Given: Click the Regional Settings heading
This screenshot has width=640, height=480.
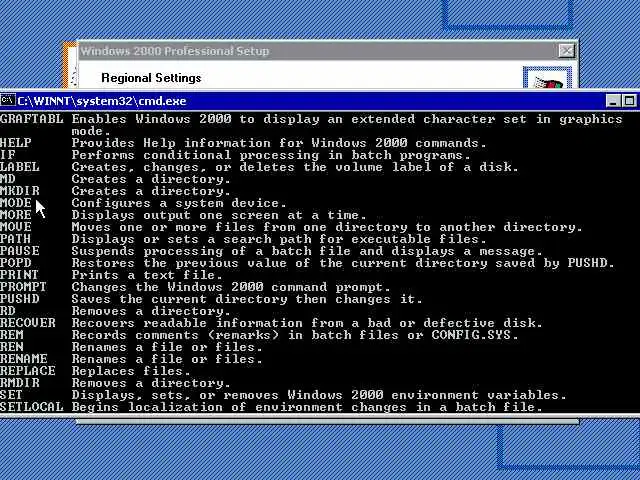Looking at the screenshot, I should coord(151,78).
